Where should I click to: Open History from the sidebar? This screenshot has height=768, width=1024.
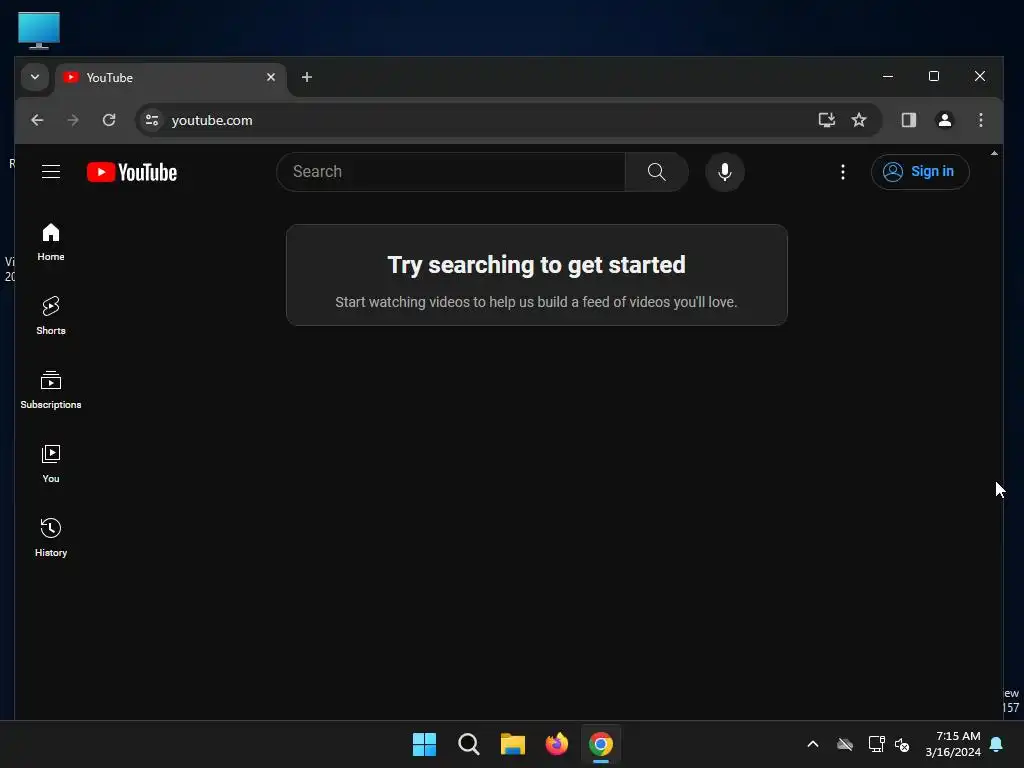coord(51,537)
